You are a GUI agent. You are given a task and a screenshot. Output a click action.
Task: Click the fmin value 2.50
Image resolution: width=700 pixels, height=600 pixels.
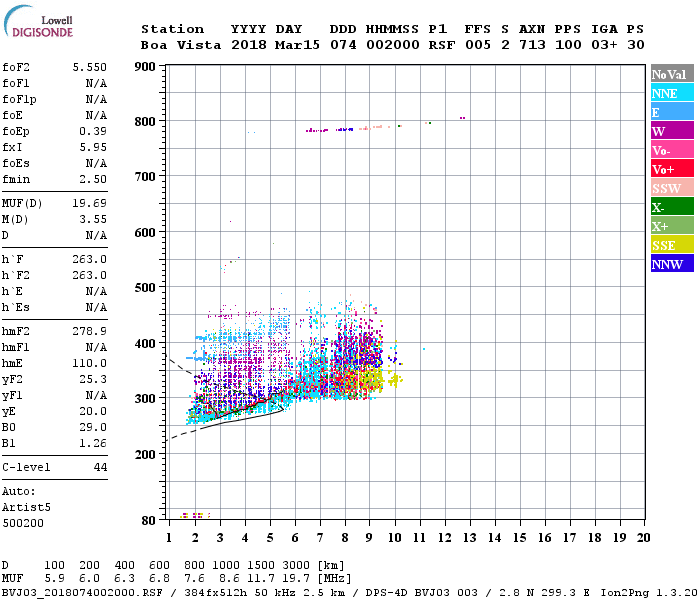click(x=93, y=179)
